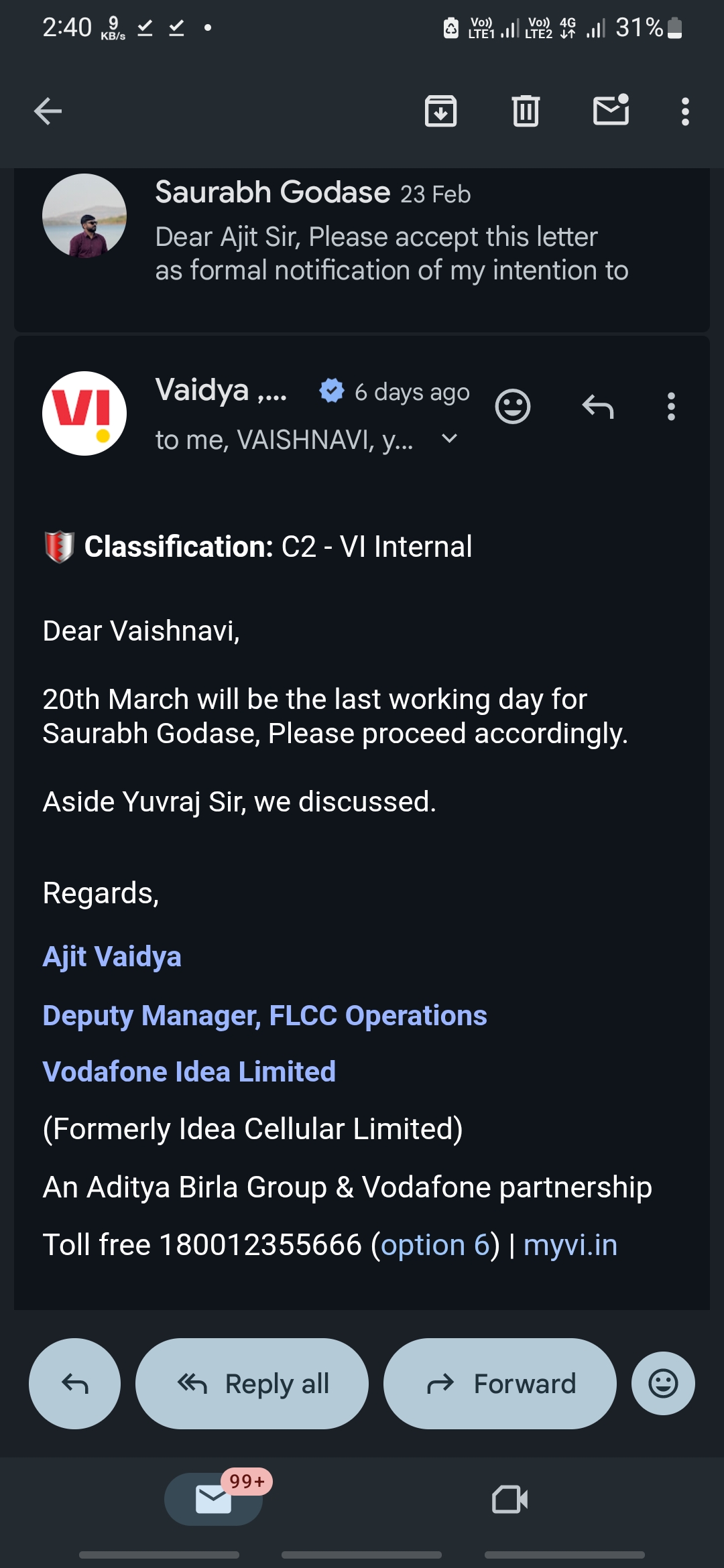Switch to the Mail tab
Screen dimensions: 724x1568
213,1500
